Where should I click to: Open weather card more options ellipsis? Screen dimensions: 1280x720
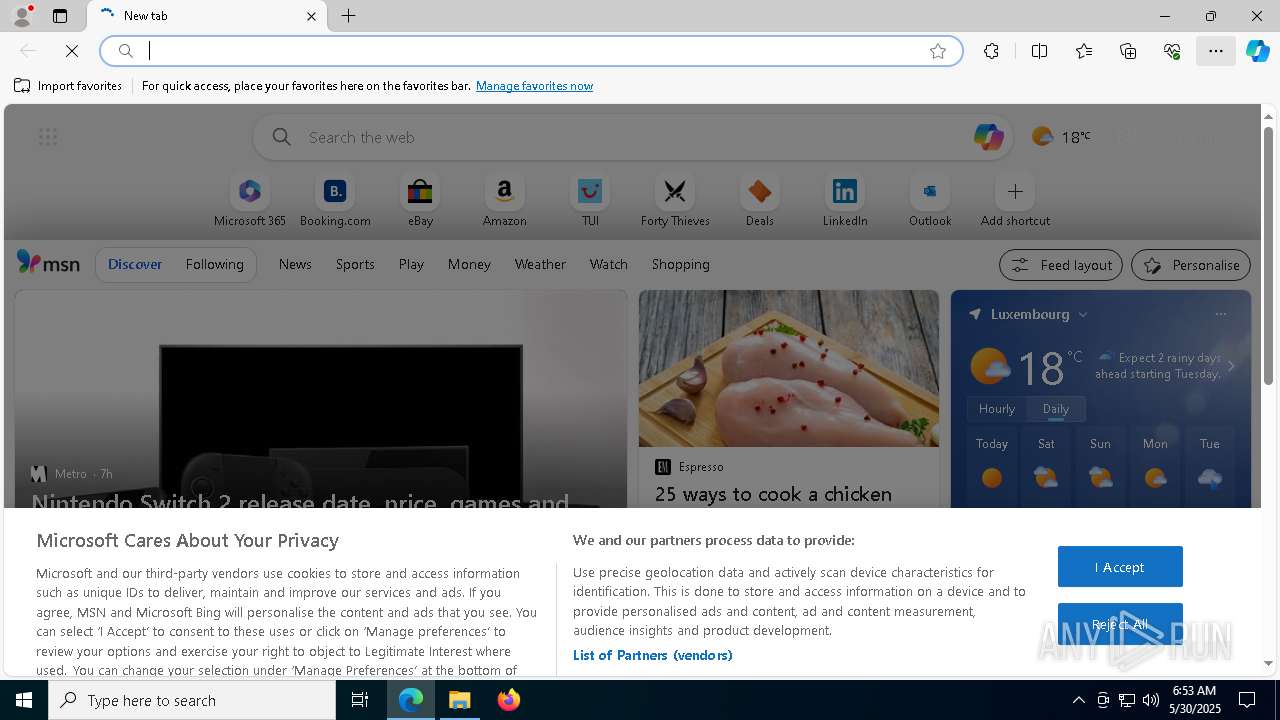point(1220,314)
